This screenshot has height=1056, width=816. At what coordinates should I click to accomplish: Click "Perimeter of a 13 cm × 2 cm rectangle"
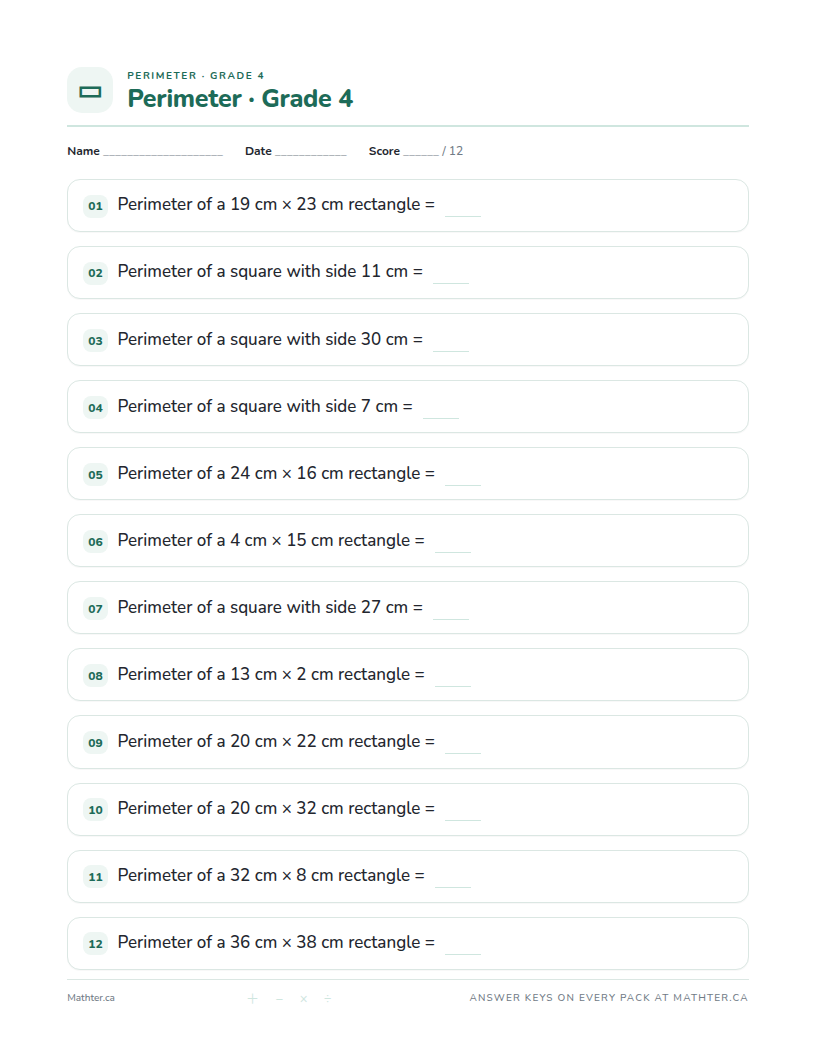(264, 675)
